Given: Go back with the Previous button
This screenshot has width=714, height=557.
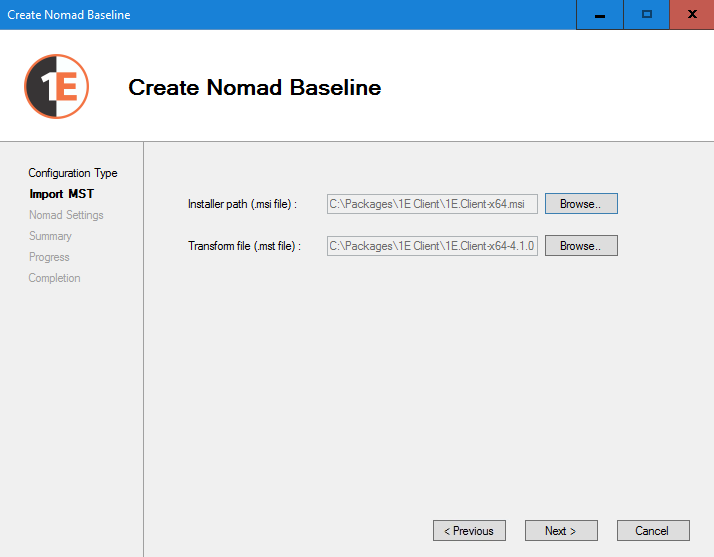Looking at the screenshot, I should (469, 531).
